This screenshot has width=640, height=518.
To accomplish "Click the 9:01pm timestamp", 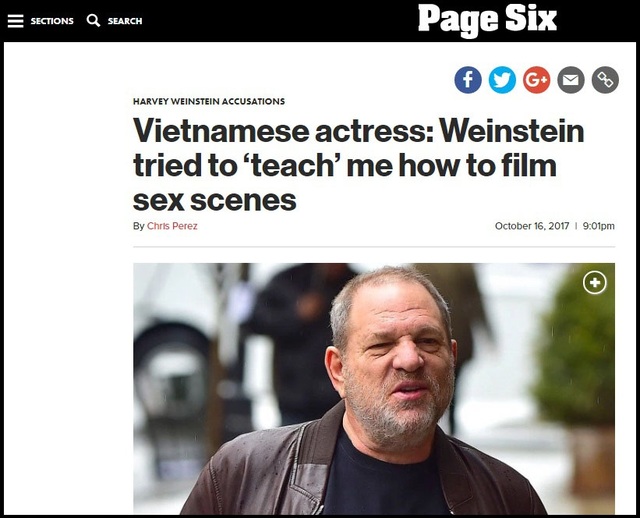I will pos(599,226).
